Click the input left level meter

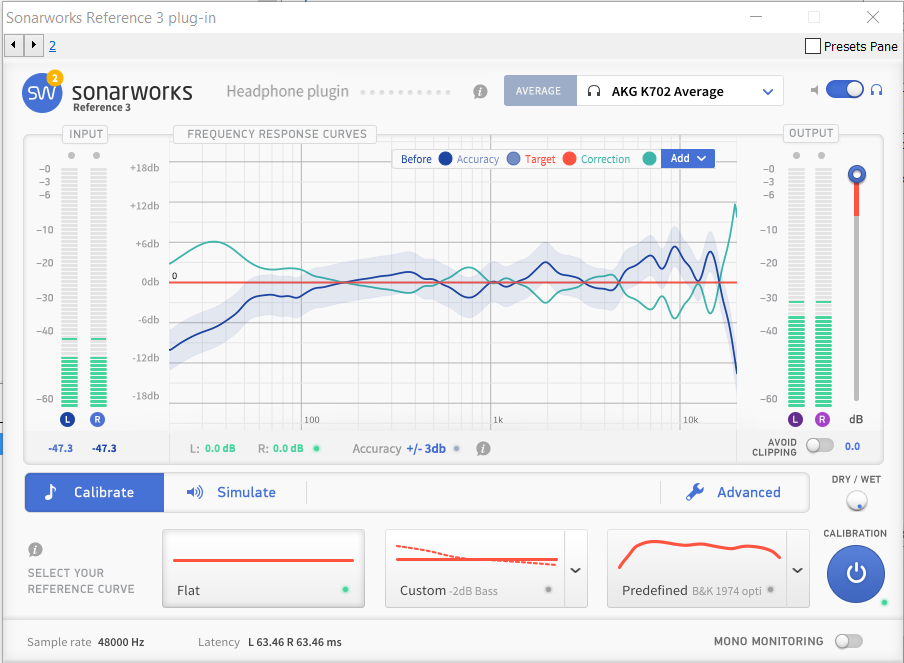[x=69, y=287]
